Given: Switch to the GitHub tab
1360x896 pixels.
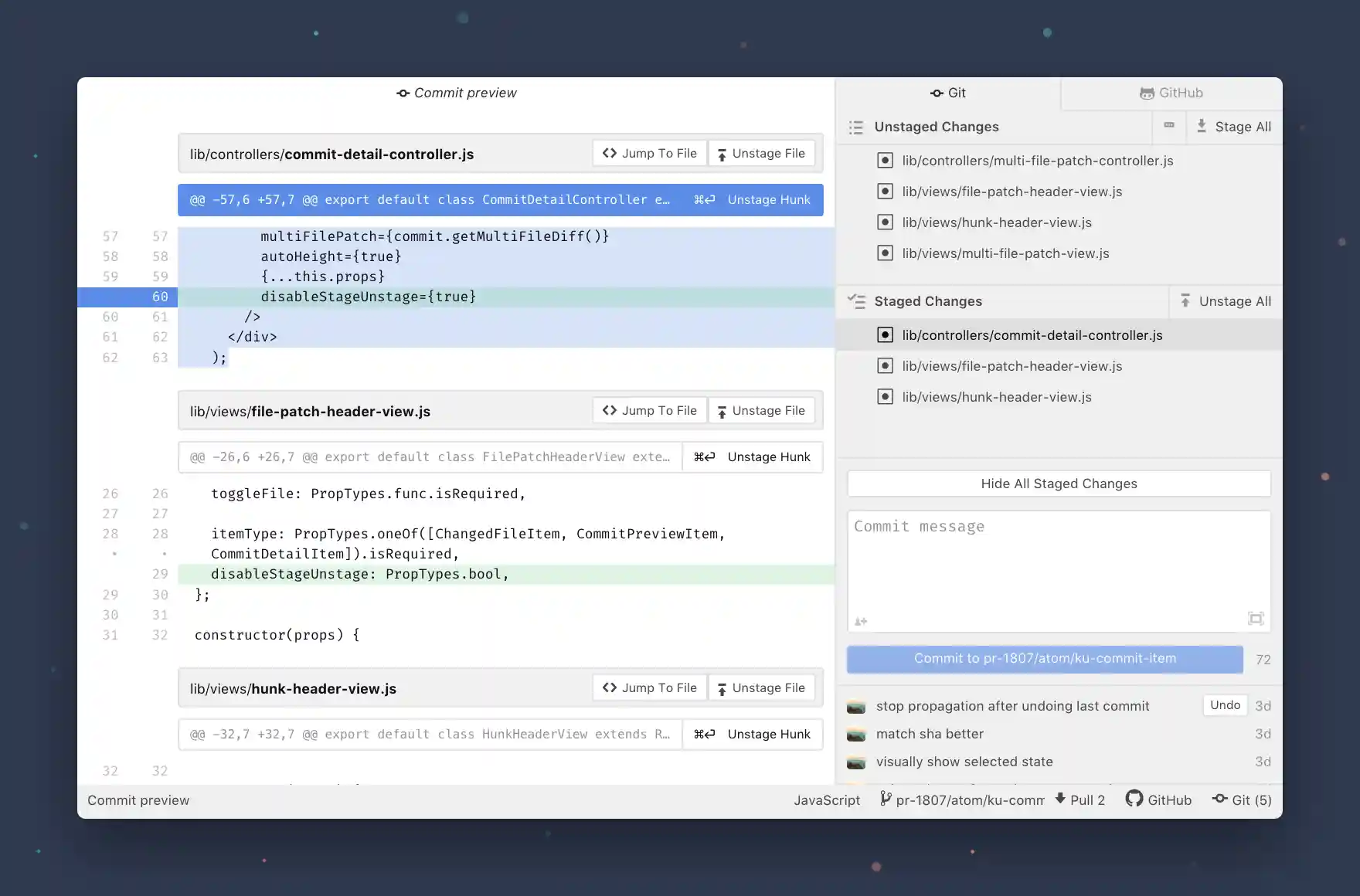Looking at the screenshot, I should (x=1171, y=93).
